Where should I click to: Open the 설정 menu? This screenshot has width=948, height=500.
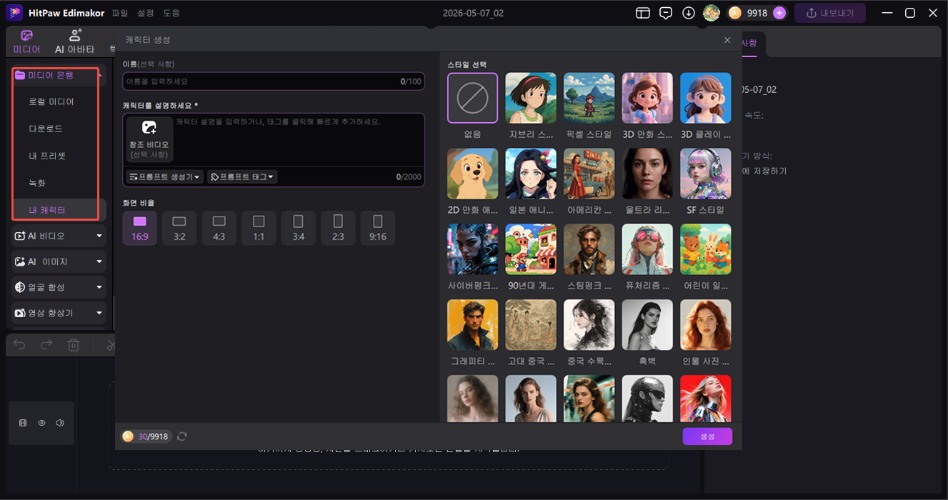[145, 13]
